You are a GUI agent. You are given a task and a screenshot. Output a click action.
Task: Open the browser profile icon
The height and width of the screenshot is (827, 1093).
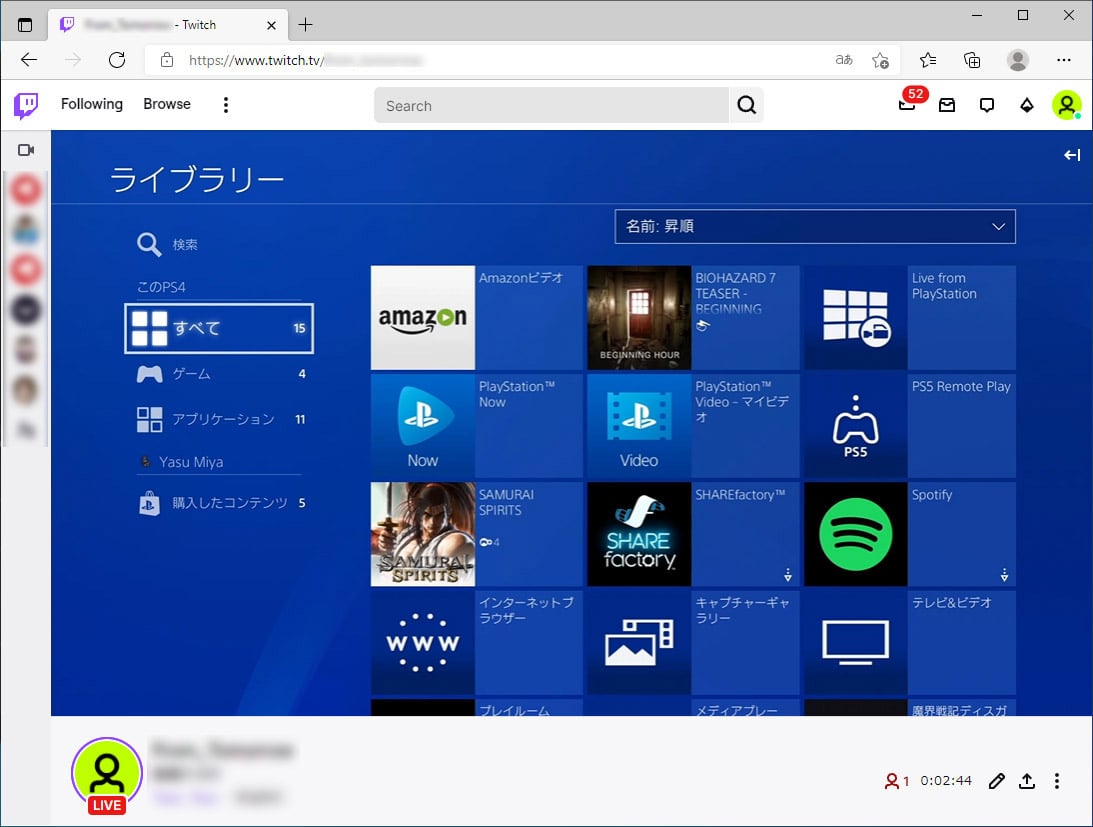(x=1018, y=60)
